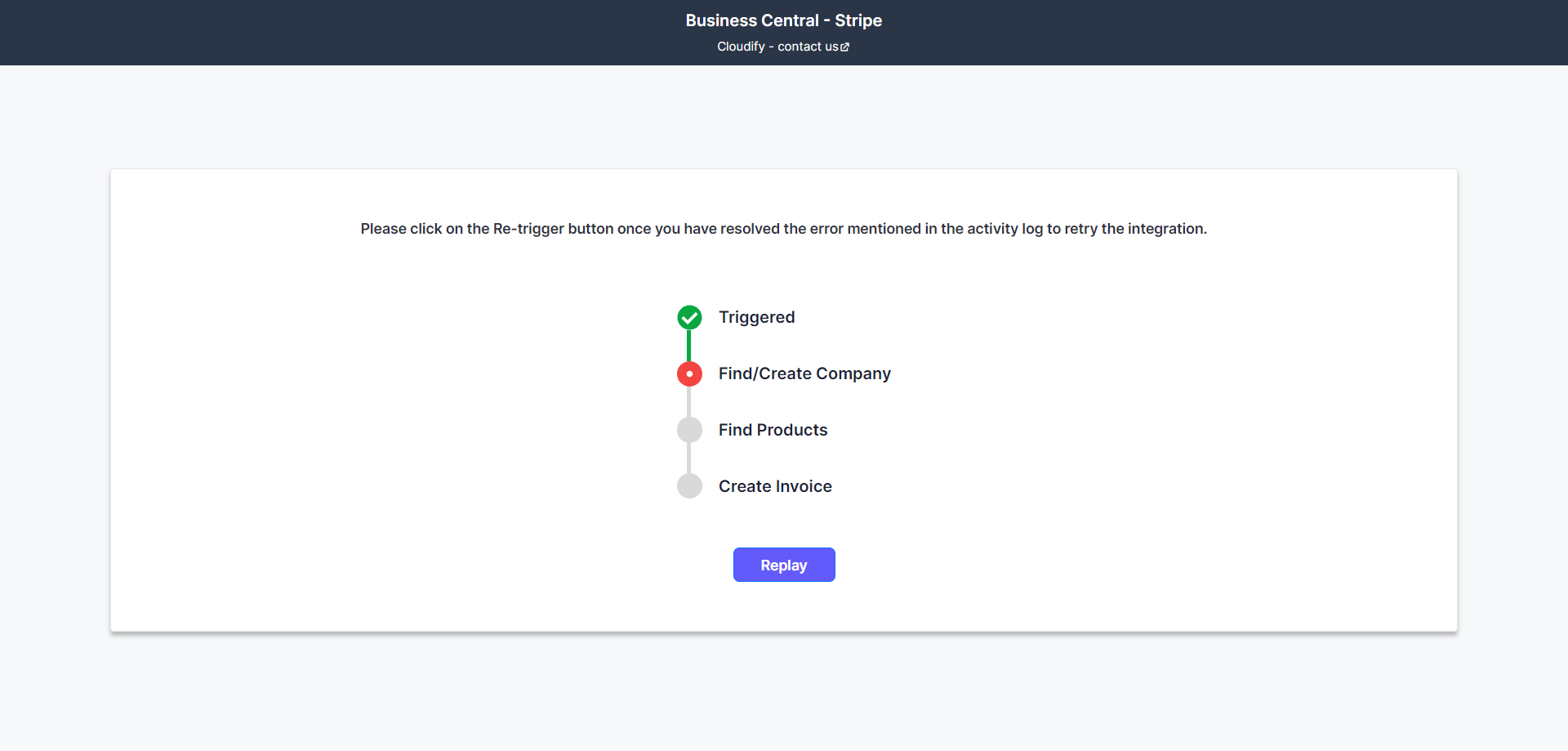Open the "contact us" link in header
The width and height of the screenshot is (1568, 751).
click(x=807, y=47)
